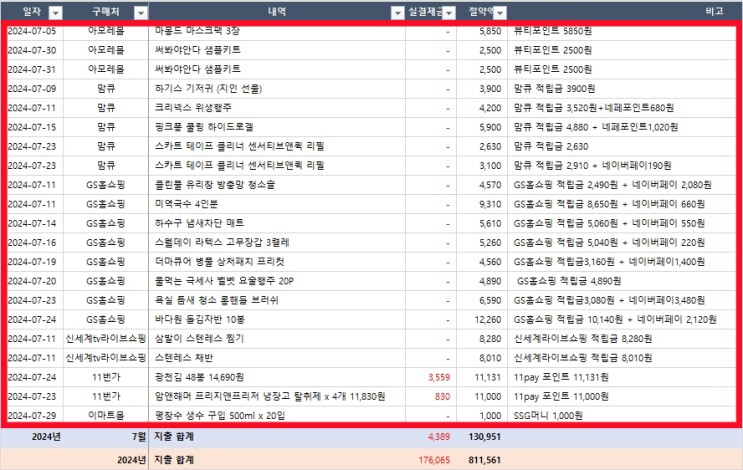Select the July total savings 130,951

pyautogui.click(x=485, y=437)
